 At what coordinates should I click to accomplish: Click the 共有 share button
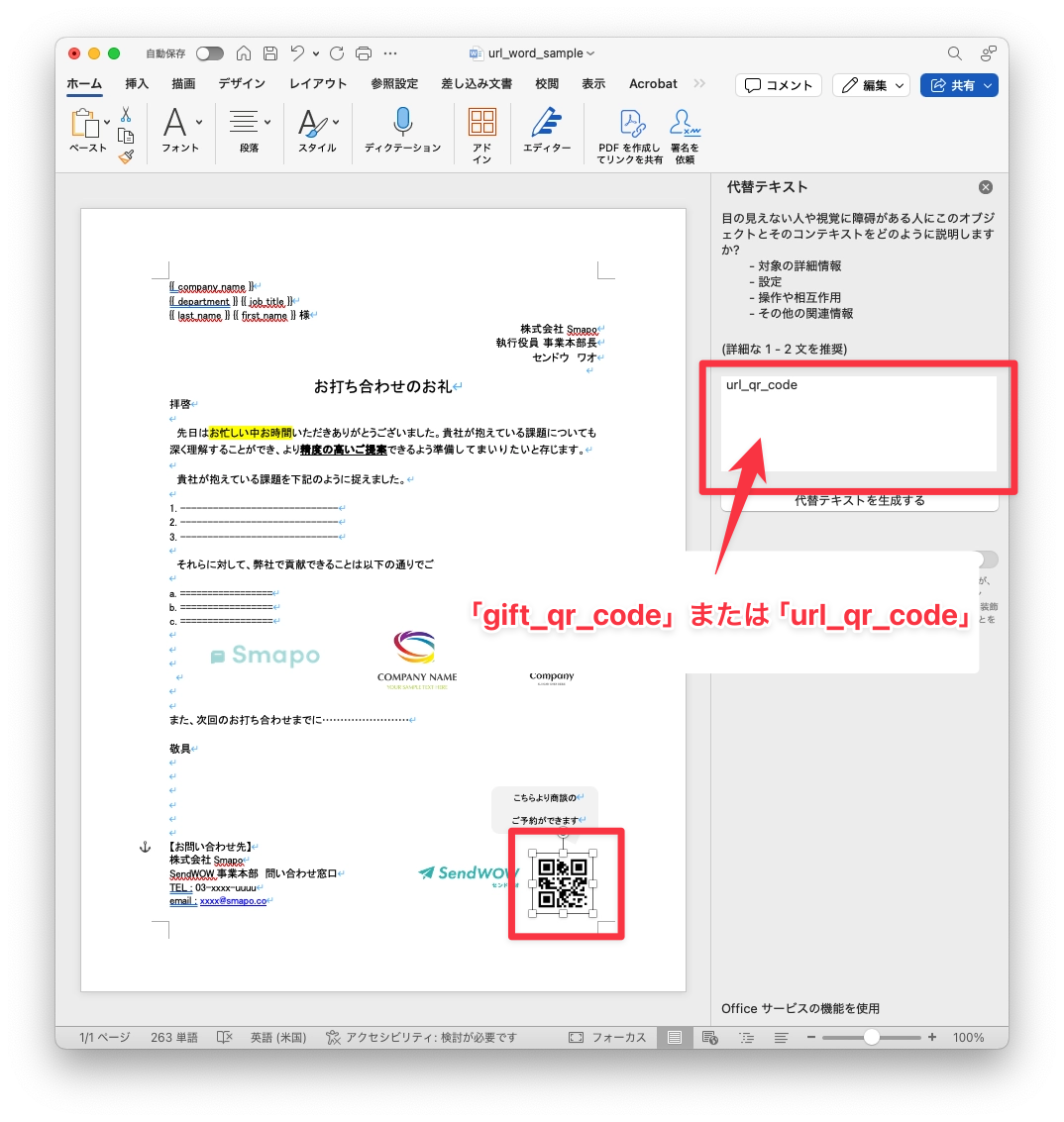[959, 86]
